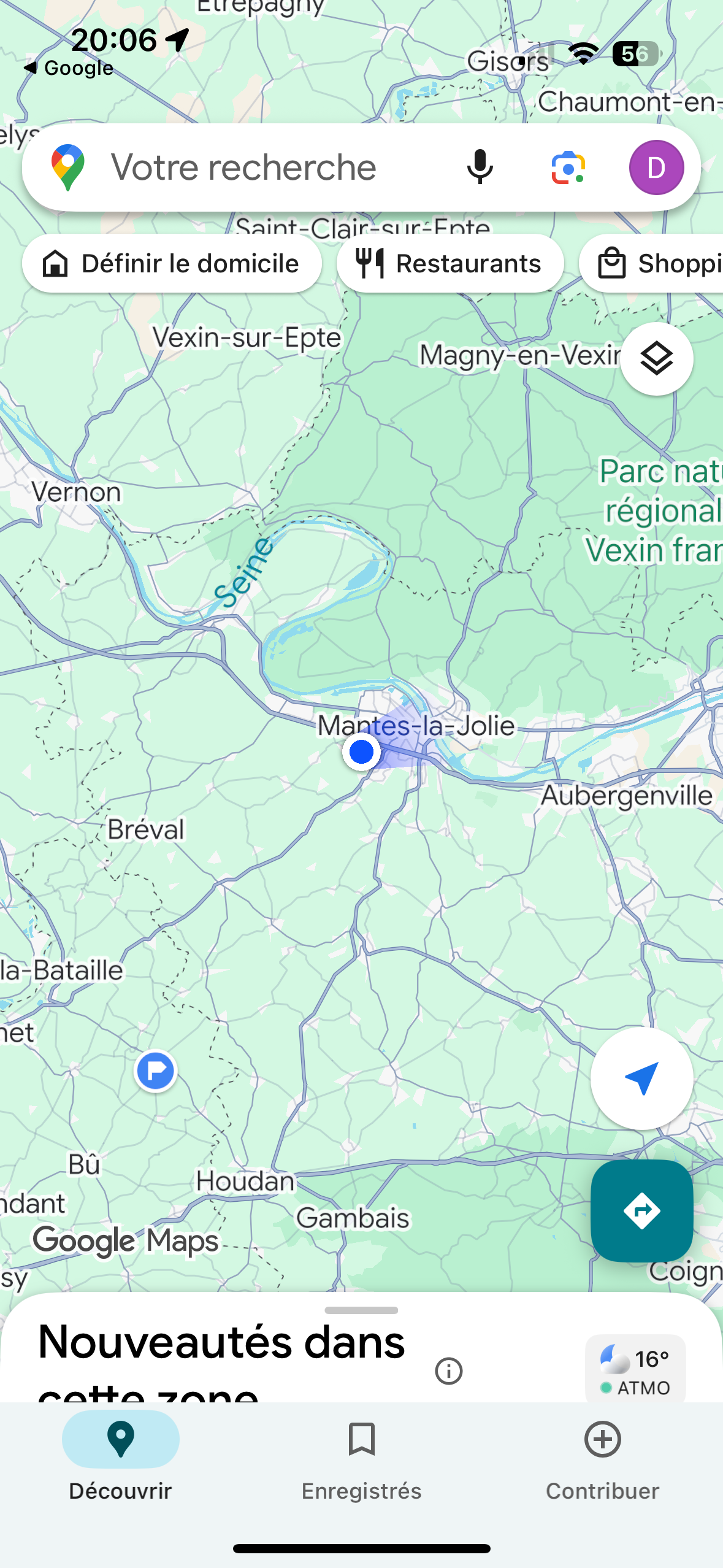Select the Shopping category chip
The width and height of the screenshot is (723, 1568).
tap(651, 263)
